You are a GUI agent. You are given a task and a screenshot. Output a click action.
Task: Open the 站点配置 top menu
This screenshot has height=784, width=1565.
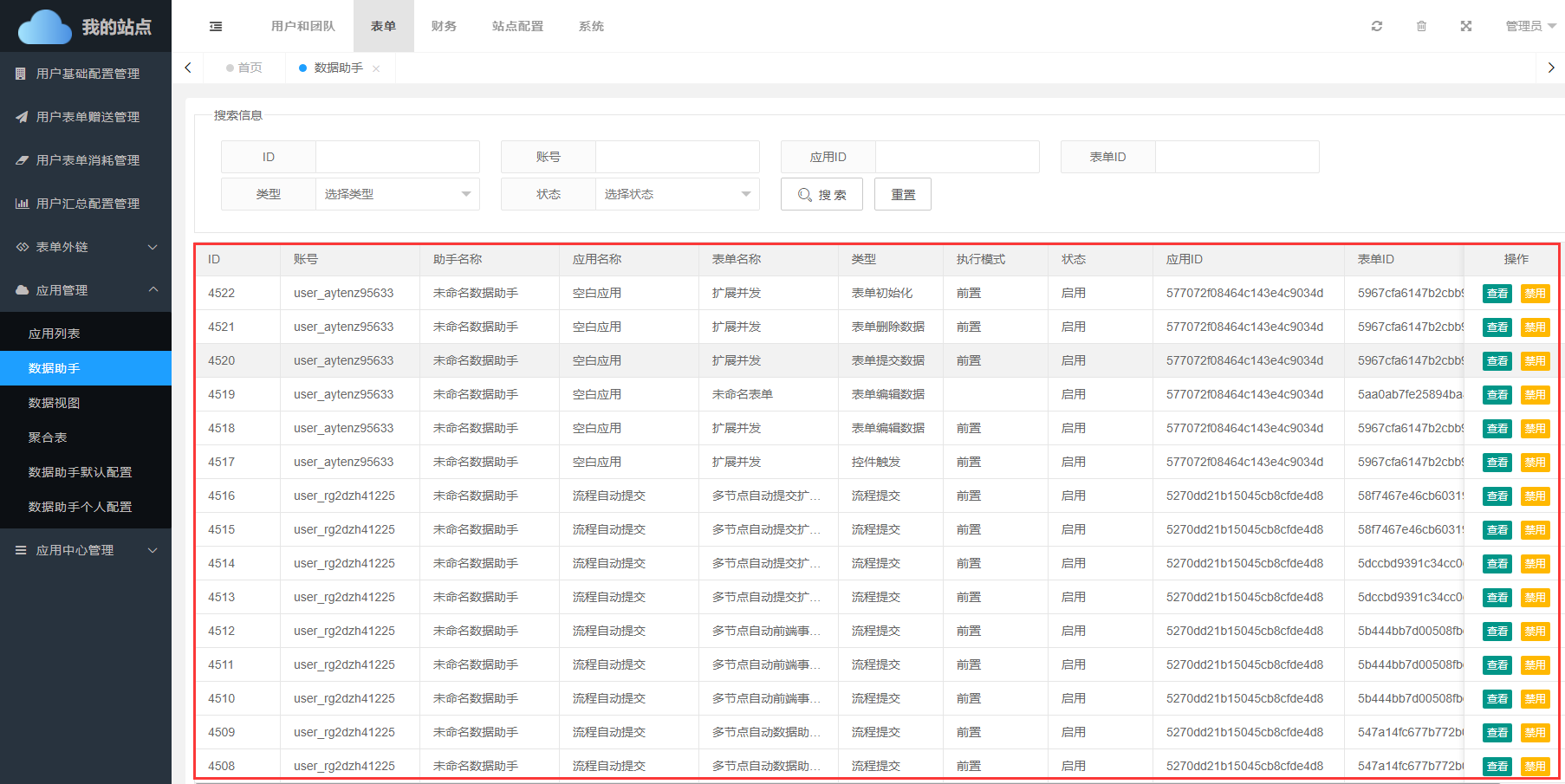[517, 26]
